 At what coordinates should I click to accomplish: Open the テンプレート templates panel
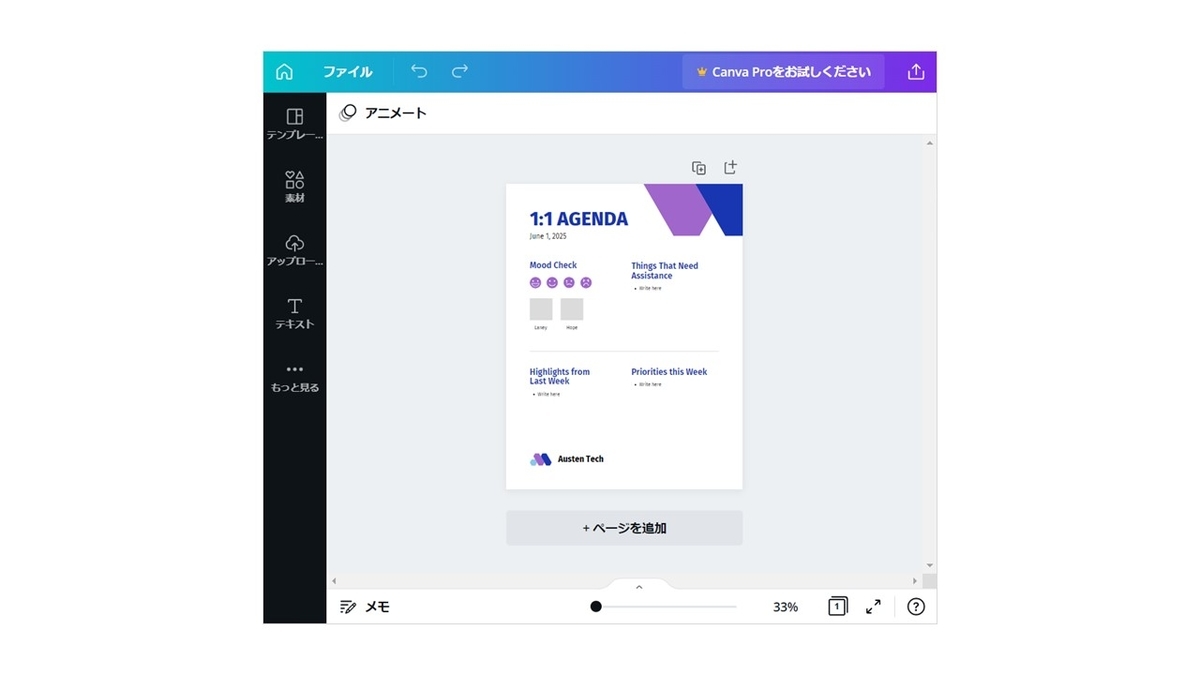(x=295, y=124)
